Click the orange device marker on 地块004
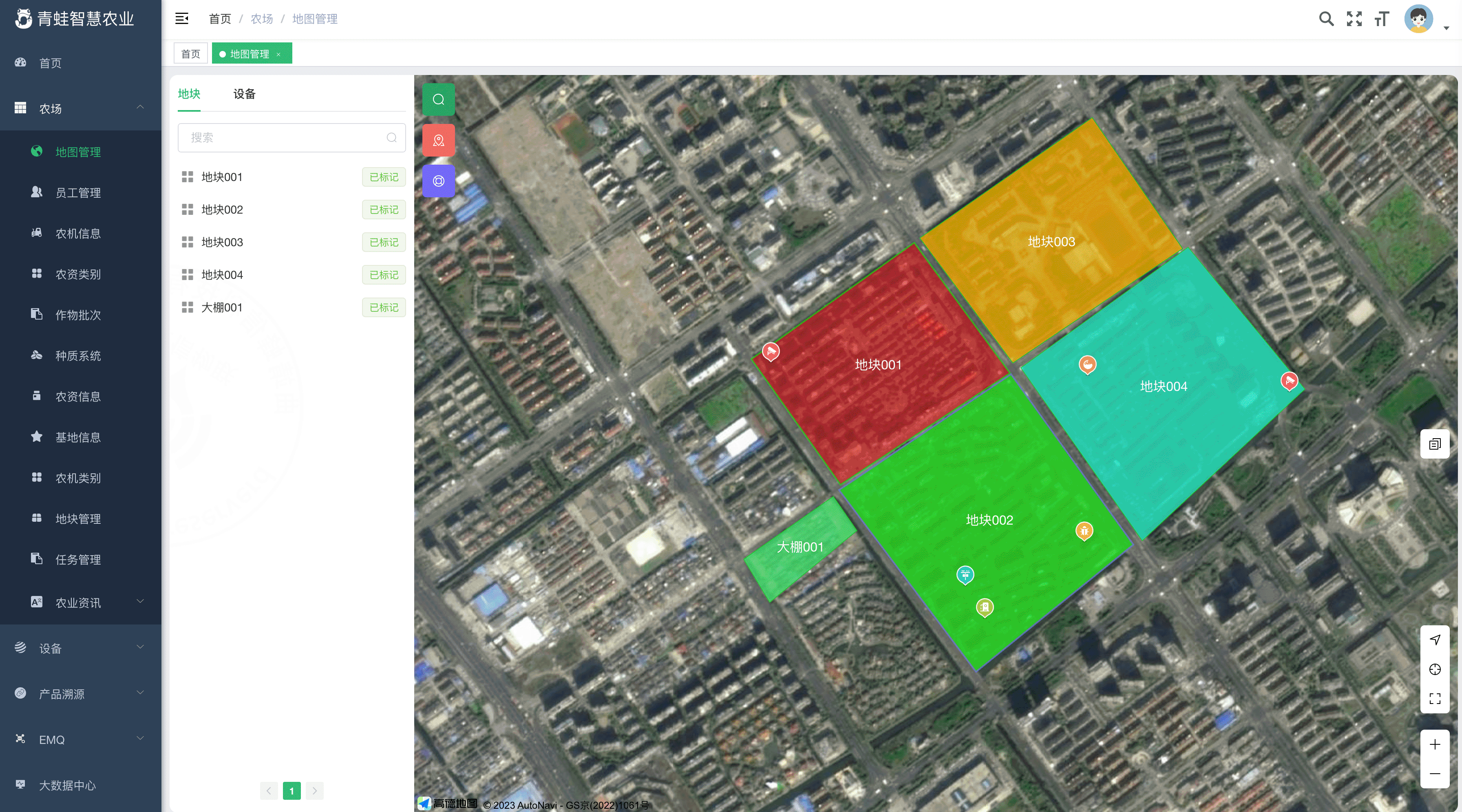The height and width of the screenshot is (812, 1462). pyautogui.click(x=1087, y=365)
